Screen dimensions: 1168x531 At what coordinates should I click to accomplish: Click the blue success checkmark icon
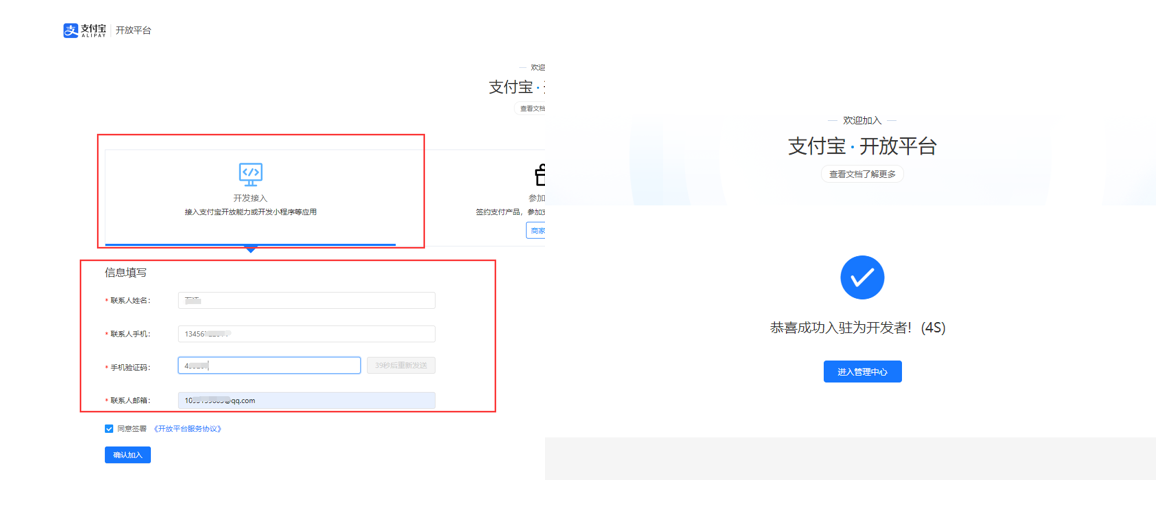862,277
